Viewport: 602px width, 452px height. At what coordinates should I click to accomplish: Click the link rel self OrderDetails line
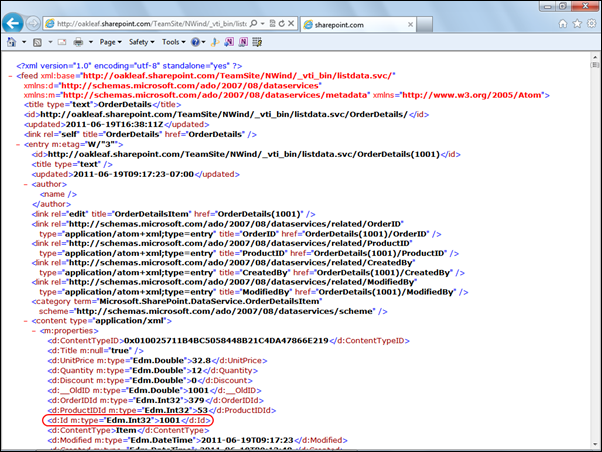(140, 134)
